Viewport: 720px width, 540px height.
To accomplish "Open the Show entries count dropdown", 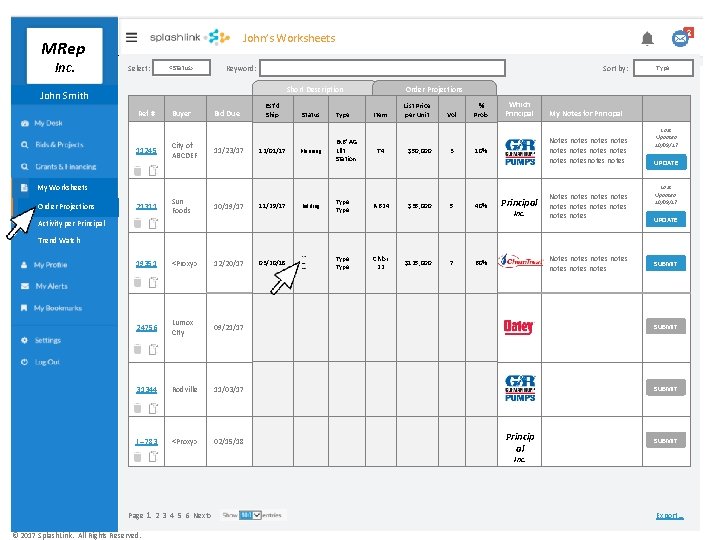I will [250, 515].
